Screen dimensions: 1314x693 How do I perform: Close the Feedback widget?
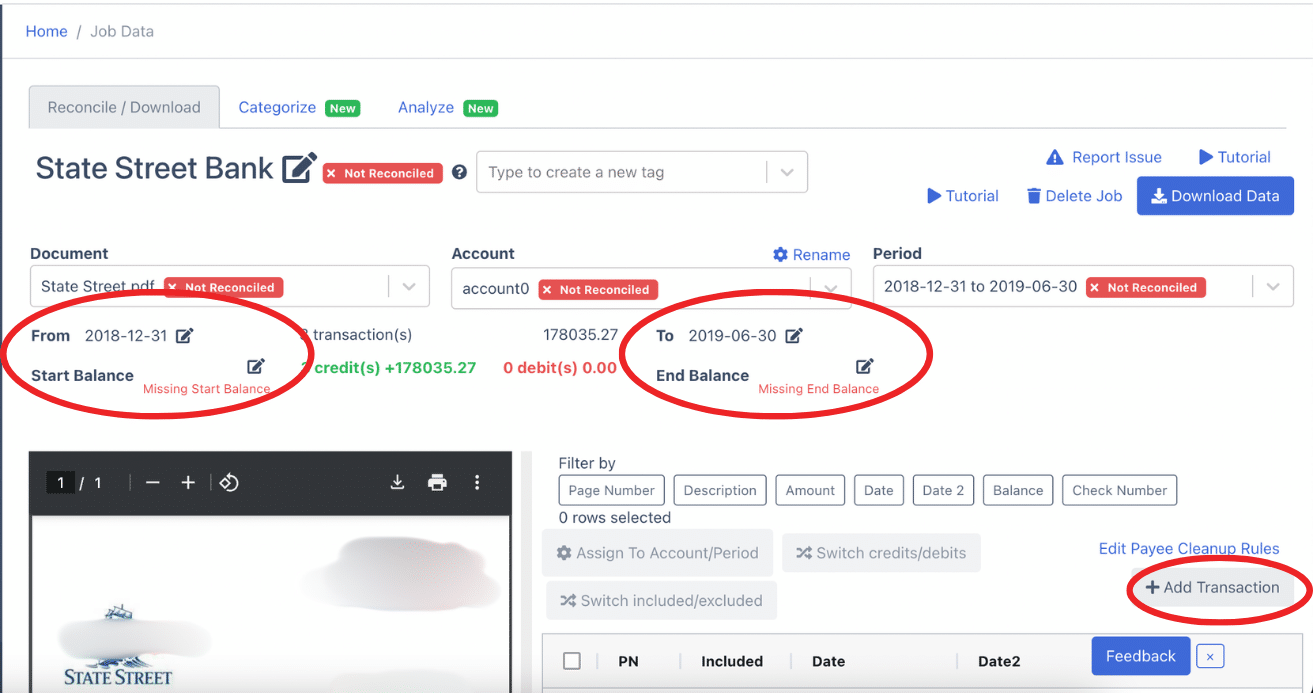1210,657
